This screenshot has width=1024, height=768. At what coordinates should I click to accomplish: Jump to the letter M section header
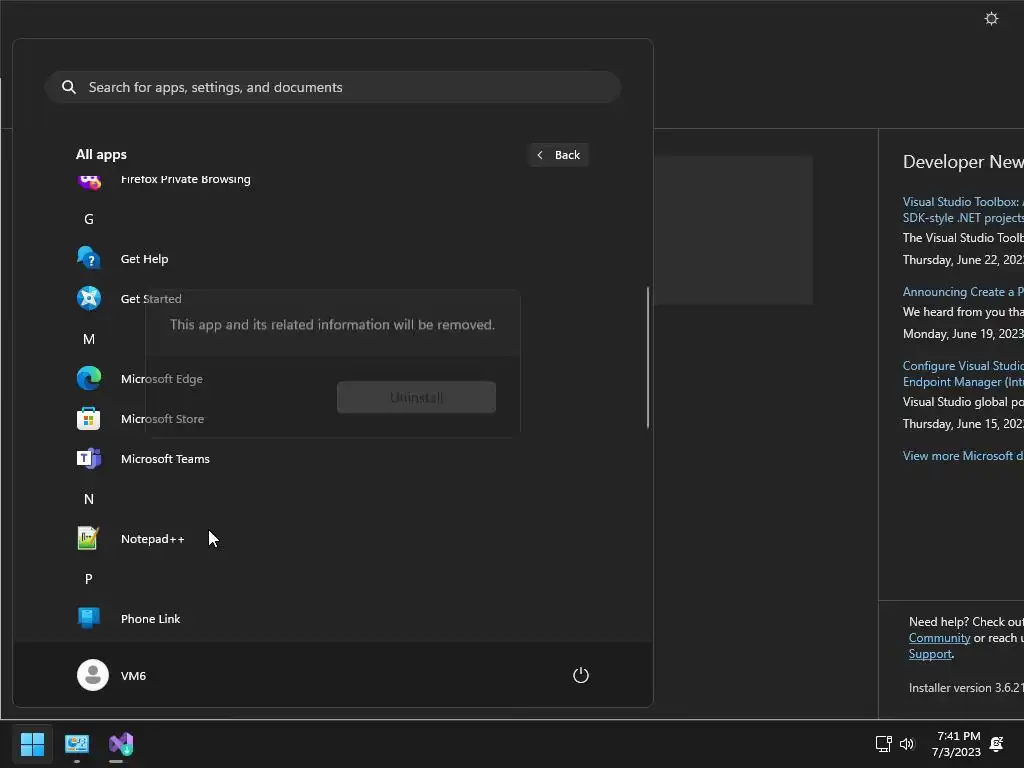pos(89,339)
